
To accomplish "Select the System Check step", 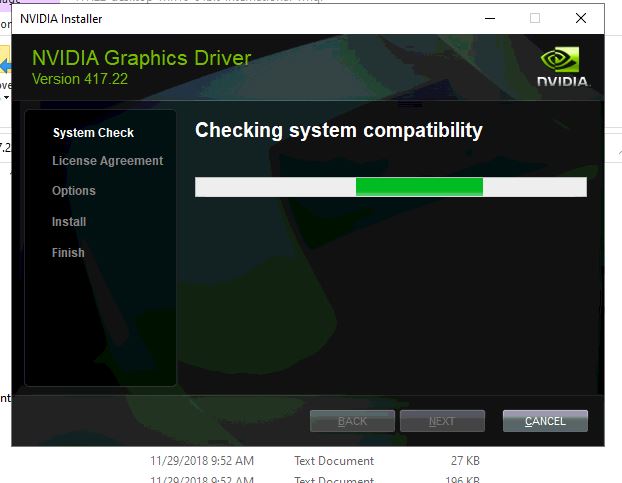I will point(93,132).
